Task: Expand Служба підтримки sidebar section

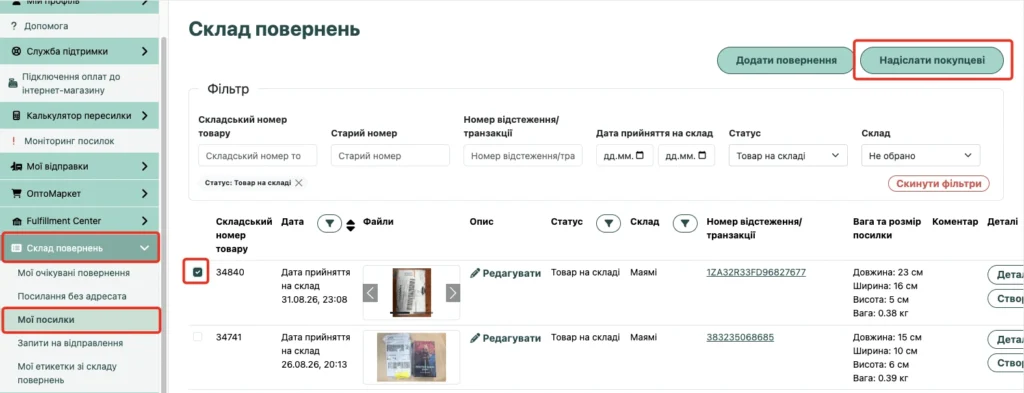Action: (x=79, y=51)
